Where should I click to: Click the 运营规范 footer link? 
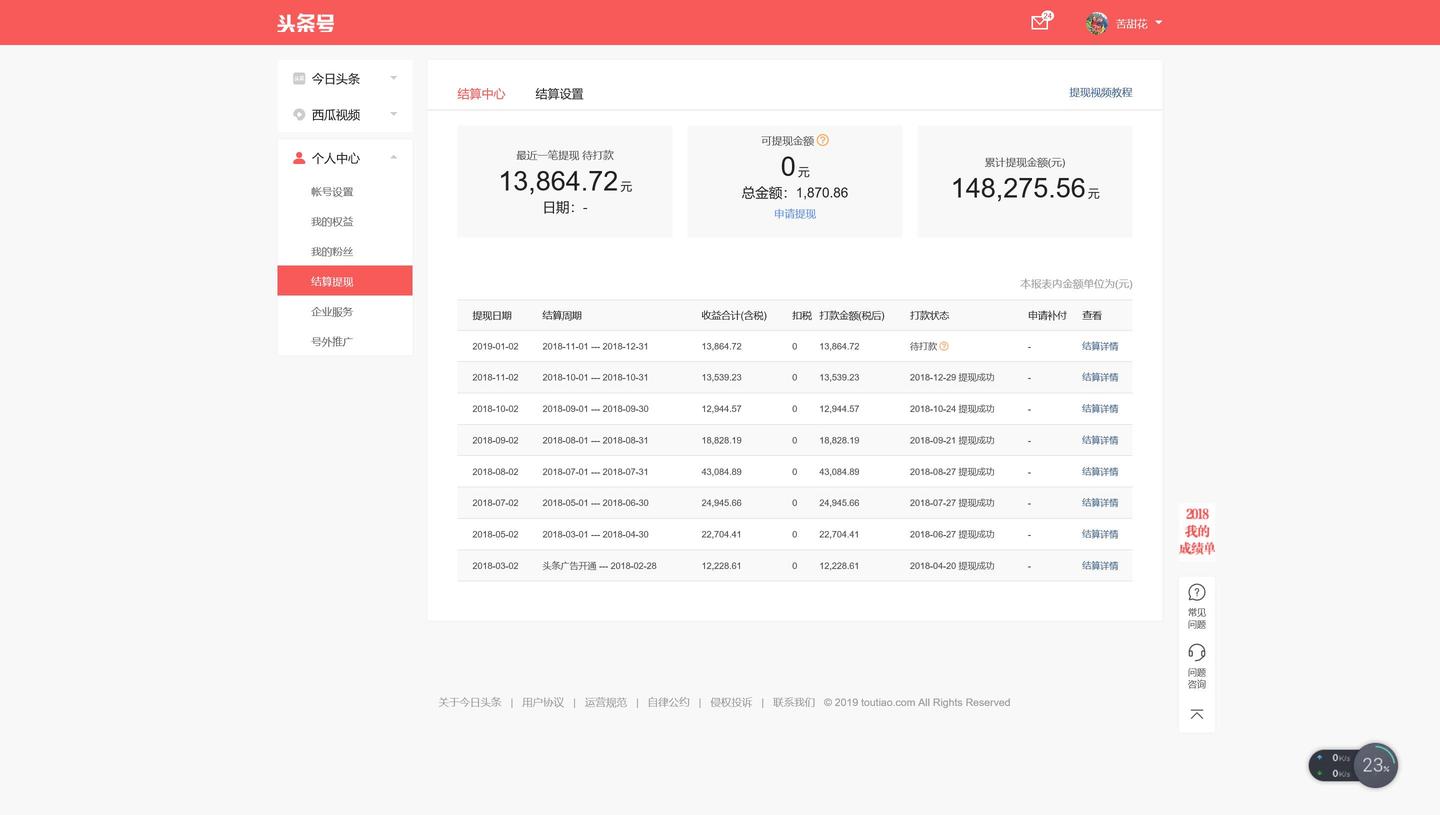606,702
